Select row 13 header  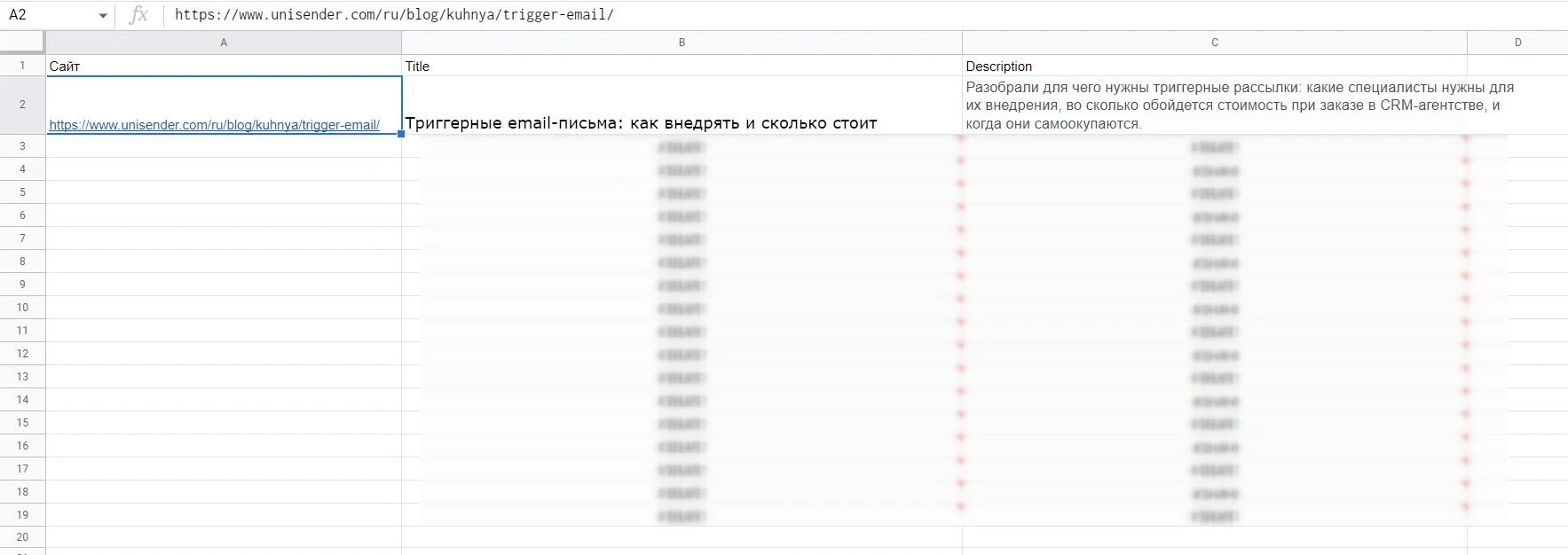coord(22,377)
